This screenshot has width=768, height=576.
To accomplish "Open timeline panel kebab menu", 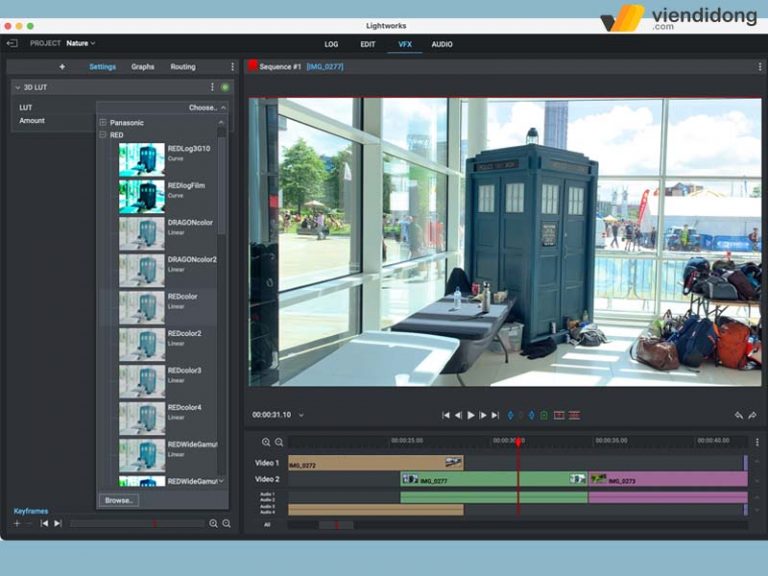I will click(757, 442).
